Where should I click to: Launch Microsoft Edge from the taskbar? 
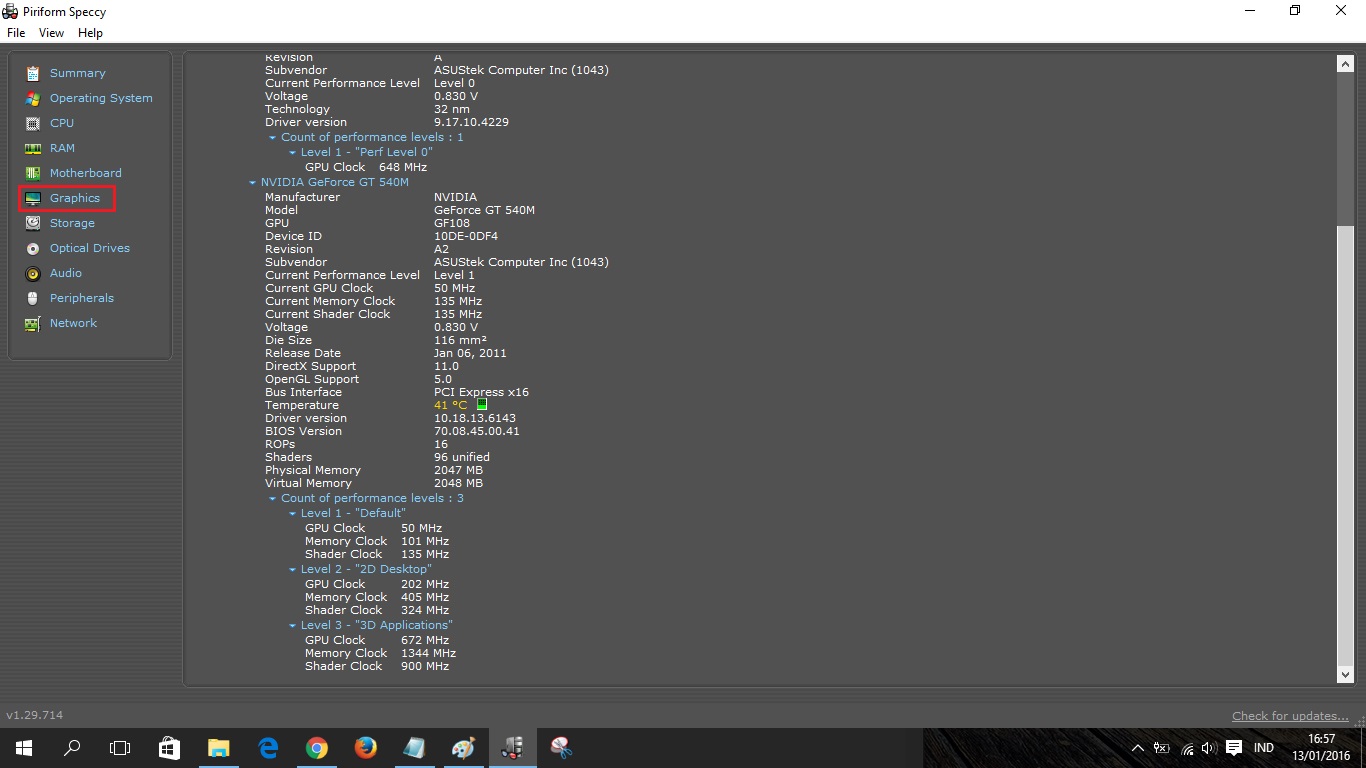(267, 748)
